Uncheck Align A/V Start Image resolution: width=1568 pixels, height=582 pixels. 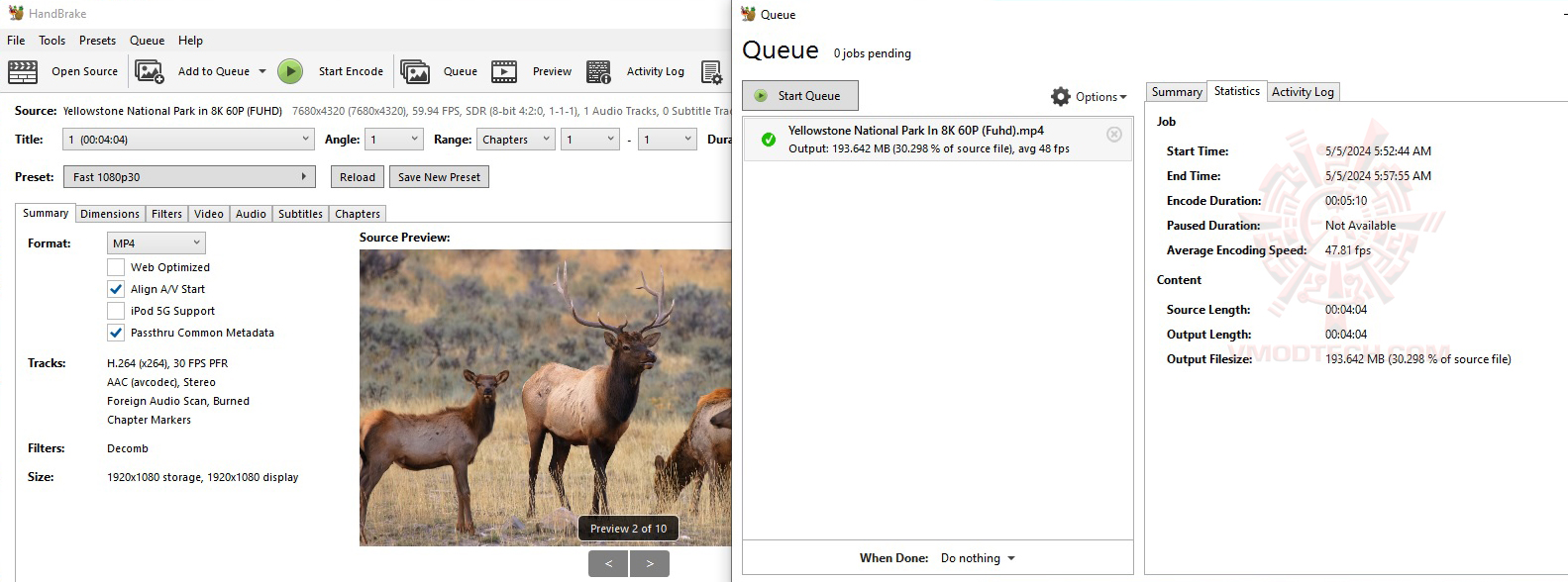click(x=116, y=289)
